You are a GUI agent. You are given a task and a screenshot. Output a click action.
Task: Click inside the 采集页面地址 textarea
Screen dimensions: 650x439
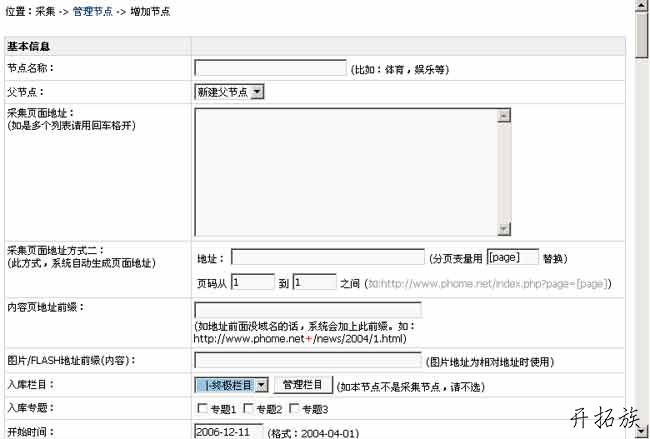pos(346,172)
